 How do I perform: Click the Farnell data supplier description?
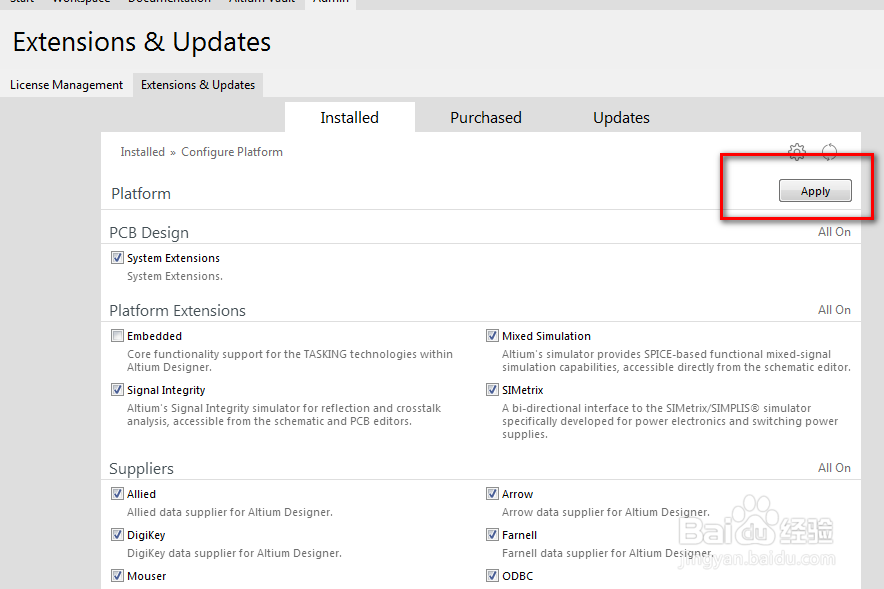point(608,553)
